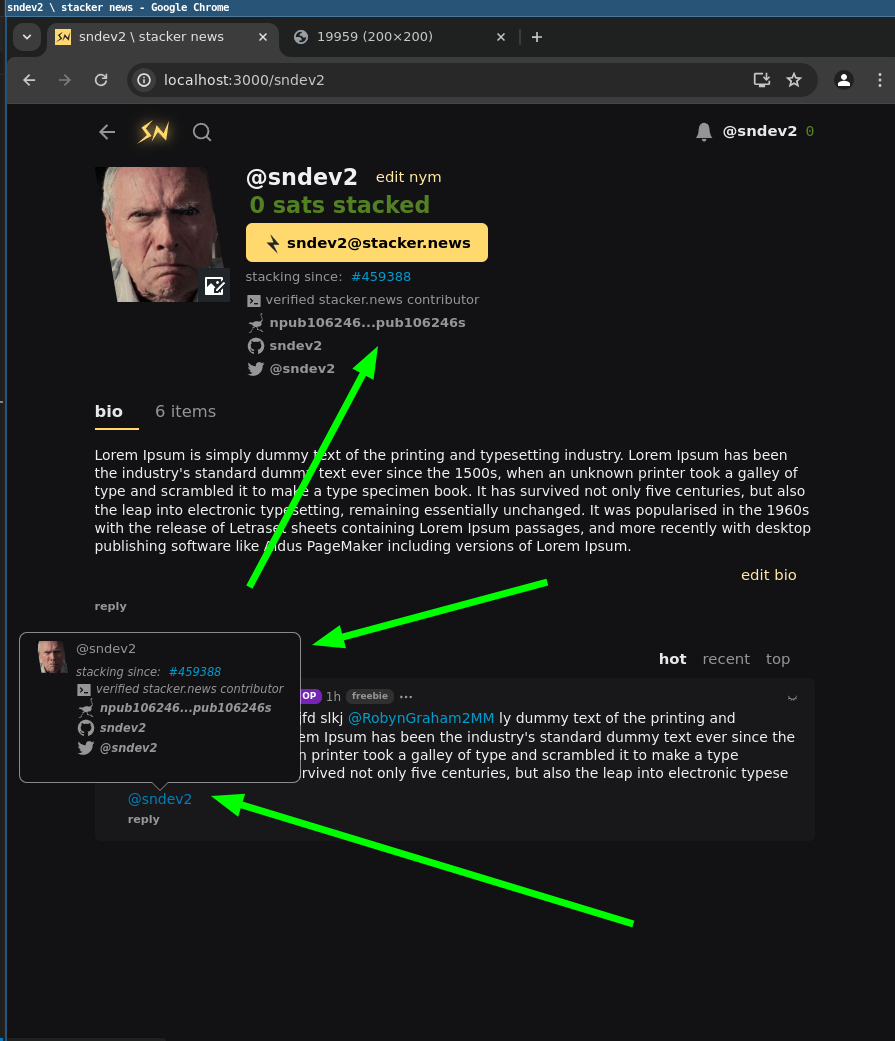895x1041 pixels.
Task: Open the comment's three-dot options menu
Action: pyautogui.click(x=406, y=696)
